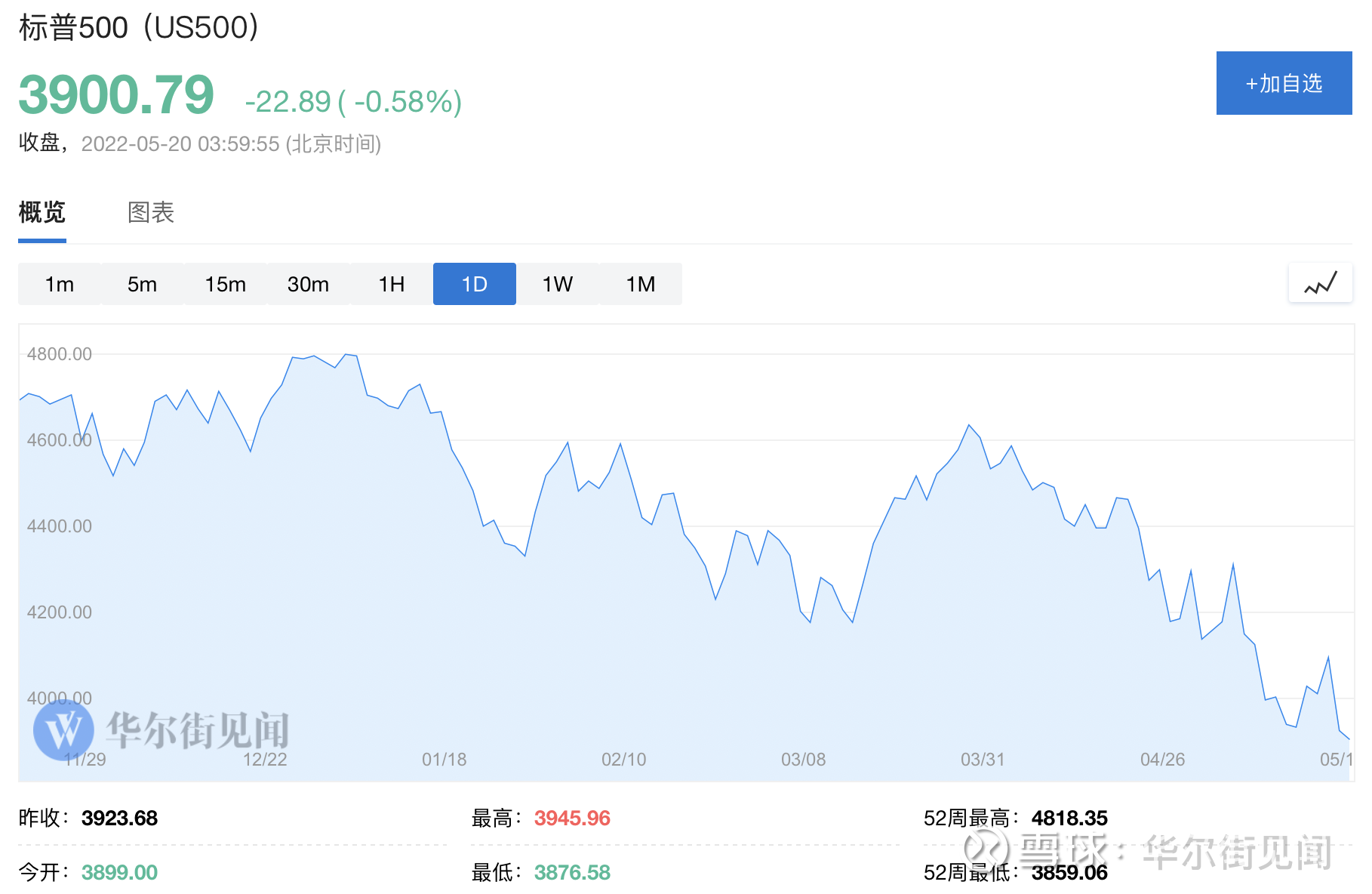1372x894 pixels.
Task: Switch chart to 1W interval
Action: point(557,284)
